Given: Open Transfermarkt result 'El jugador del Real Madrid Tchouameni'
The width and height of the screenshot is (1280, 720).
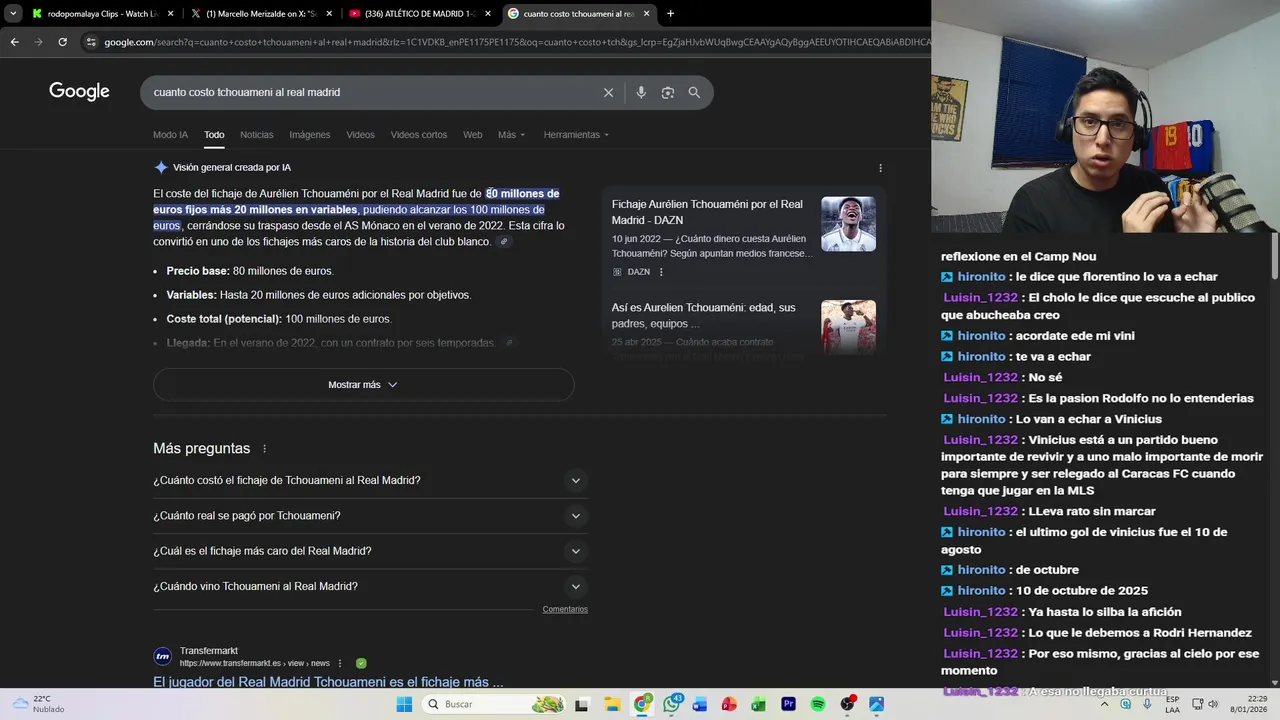Looking at the screenshot, I should tap(328, 682).
